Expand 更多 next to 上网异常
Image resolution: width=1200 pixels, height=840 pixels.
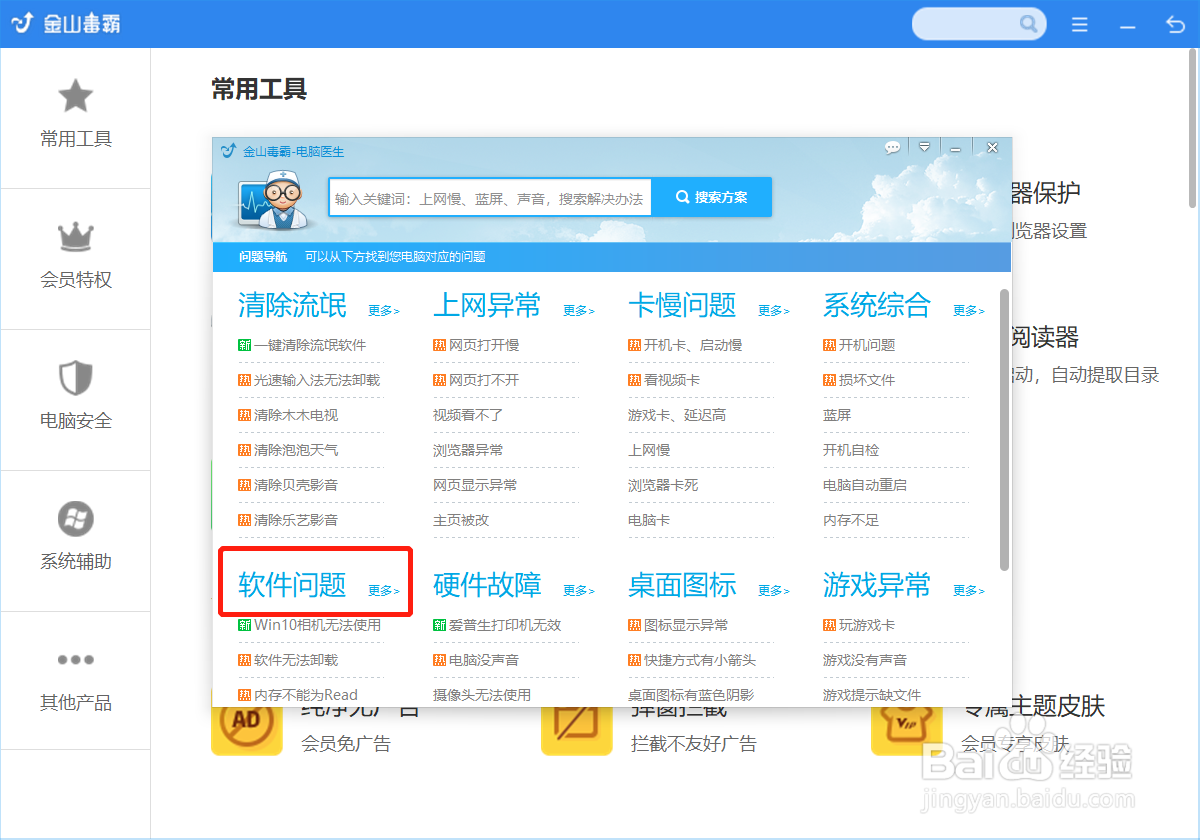point(579,310)
